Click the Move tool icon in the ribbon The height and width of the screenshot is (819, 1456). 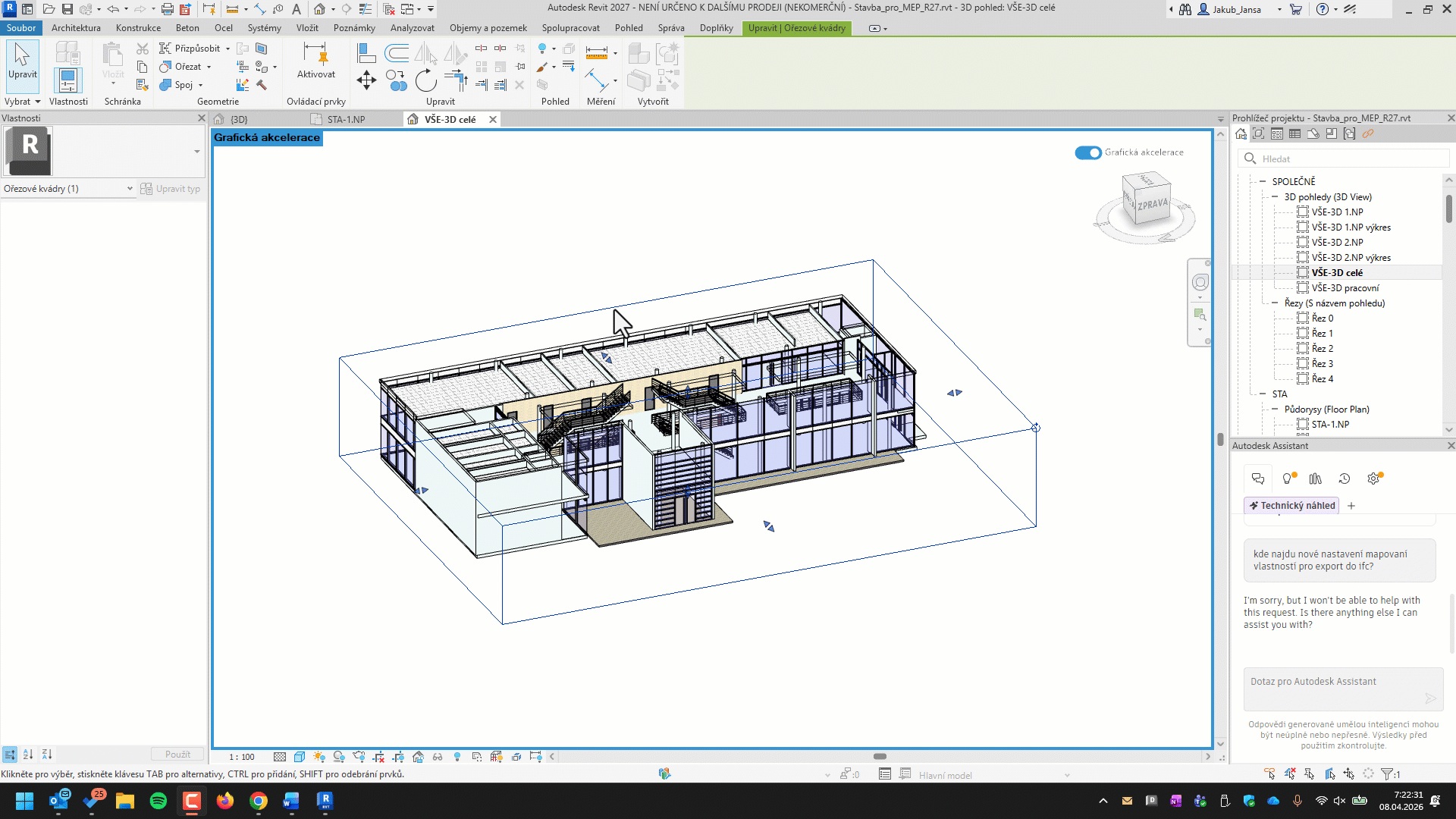(366, 80)
